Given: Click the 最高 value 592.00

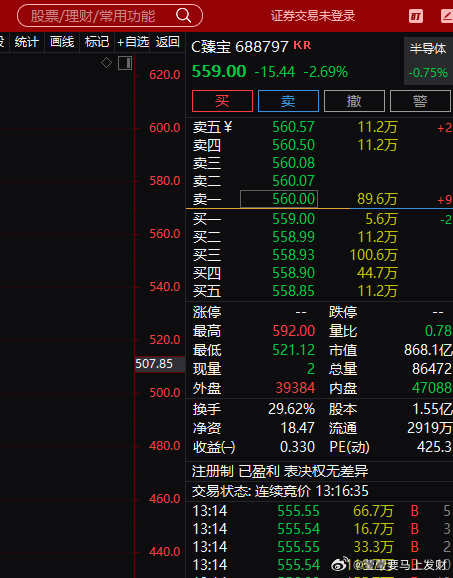Looking at the screenshot, I should [294, 331].
